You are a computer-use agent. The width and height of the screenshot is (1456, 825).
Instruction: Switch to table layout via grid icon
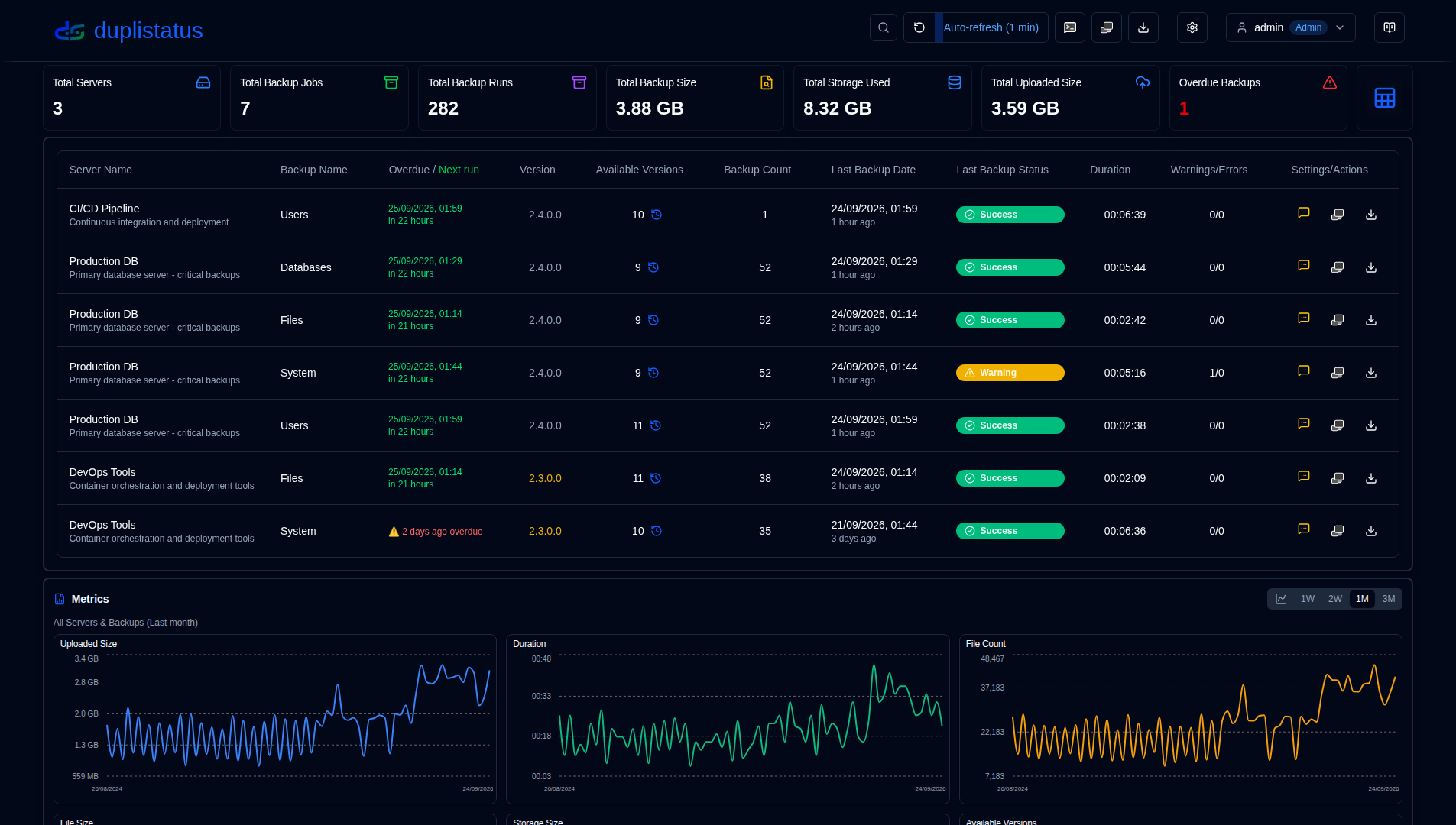click(1385, 98)
